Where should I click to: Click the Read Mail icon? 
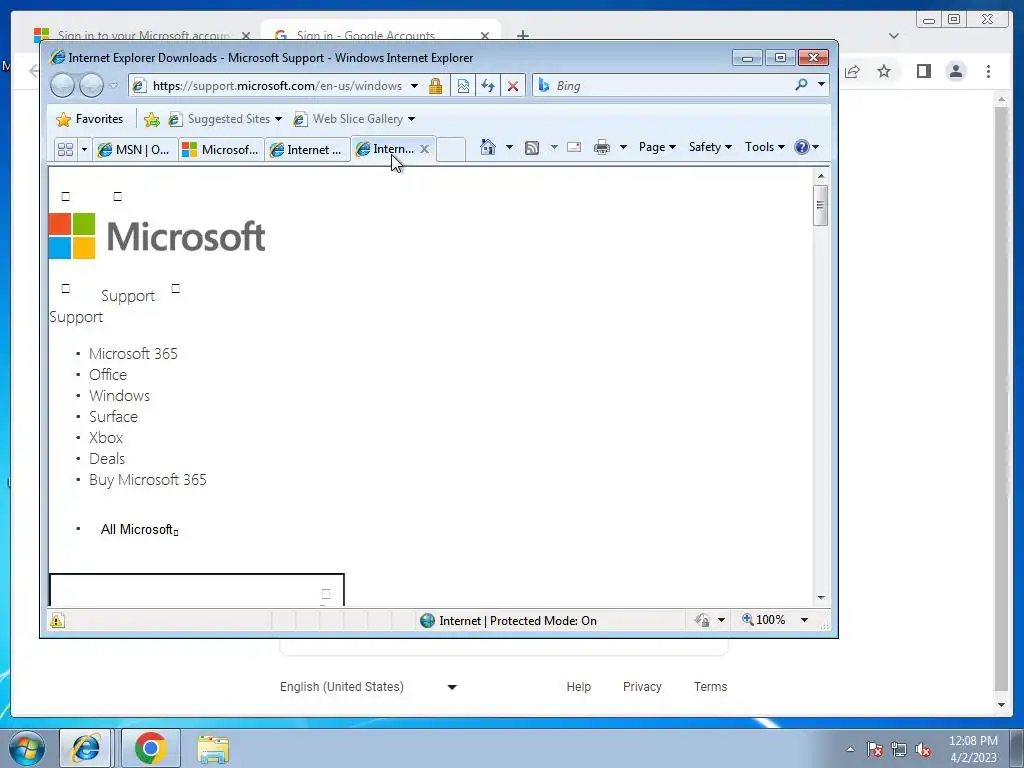pos(574,147)
